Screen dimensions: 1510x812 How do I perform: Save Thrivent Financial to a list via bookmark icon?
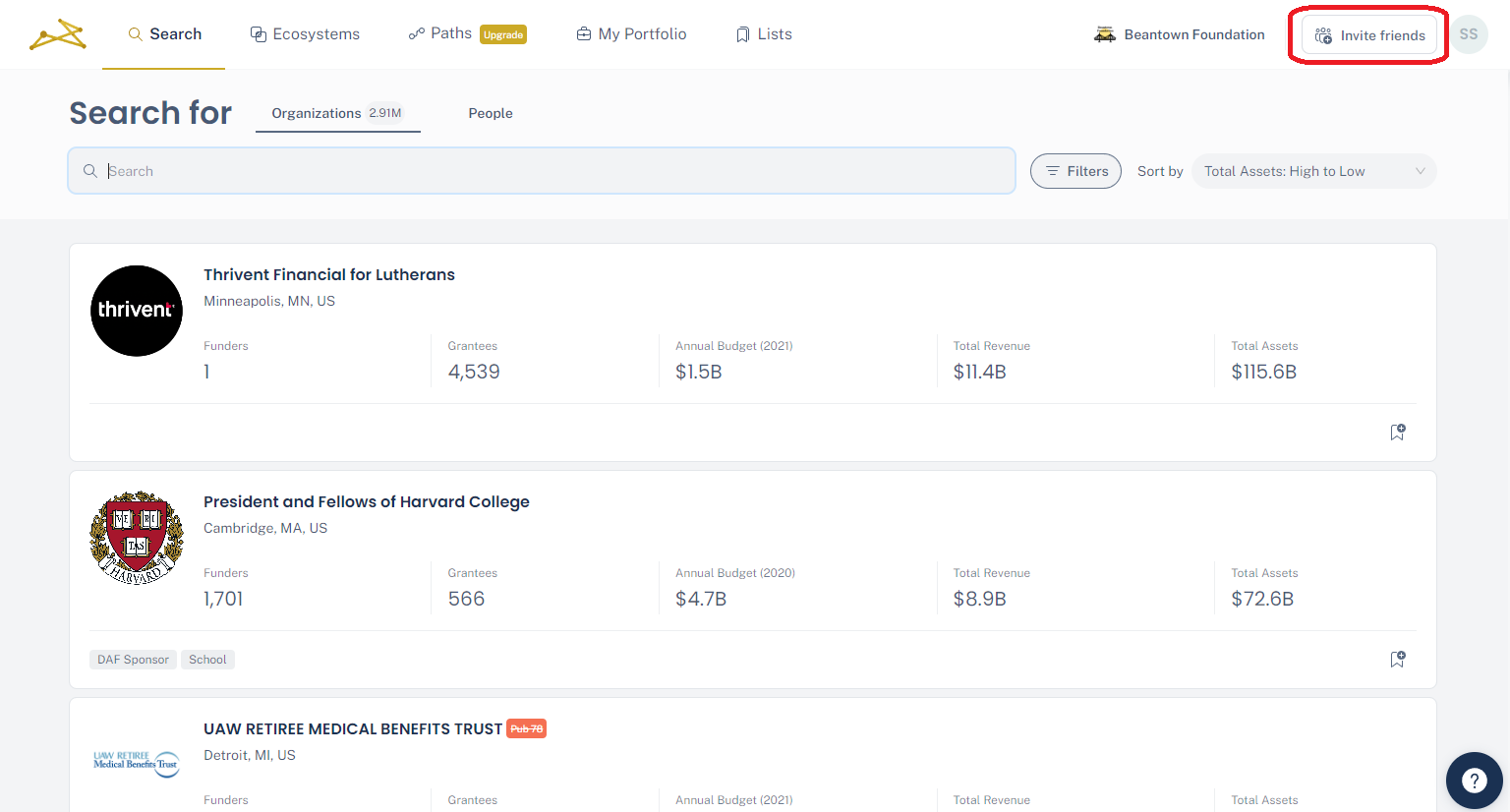[x=1397, y=432]
